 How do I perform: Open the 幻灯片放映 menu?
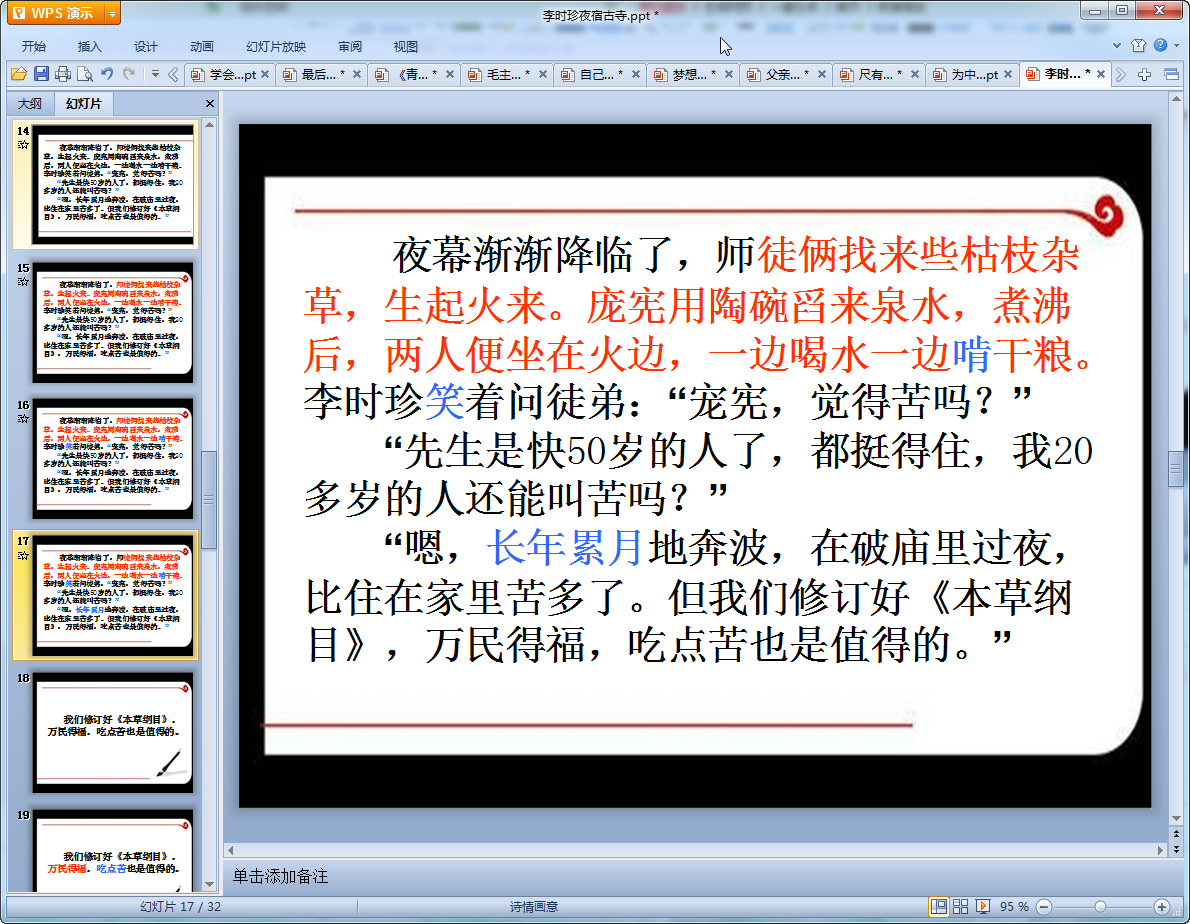click(276, 46)
